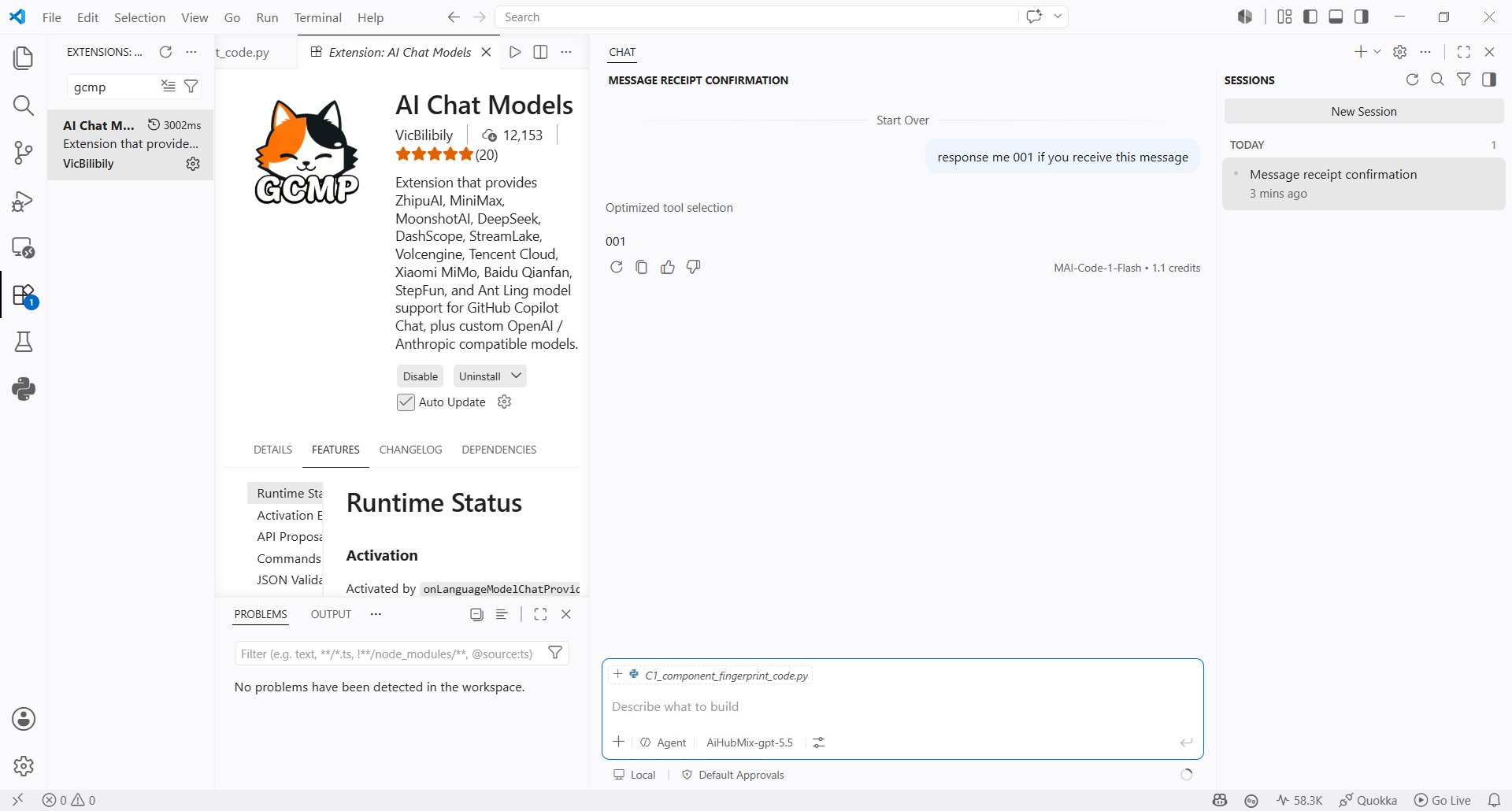This screenshot has height=811, width=1512.
Task: Open the AiHubMix-gpt-5.5 model picker
Action: point(750,742)
